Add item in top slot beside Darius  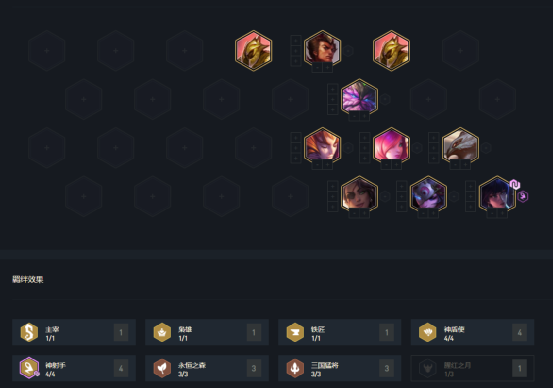296,40
